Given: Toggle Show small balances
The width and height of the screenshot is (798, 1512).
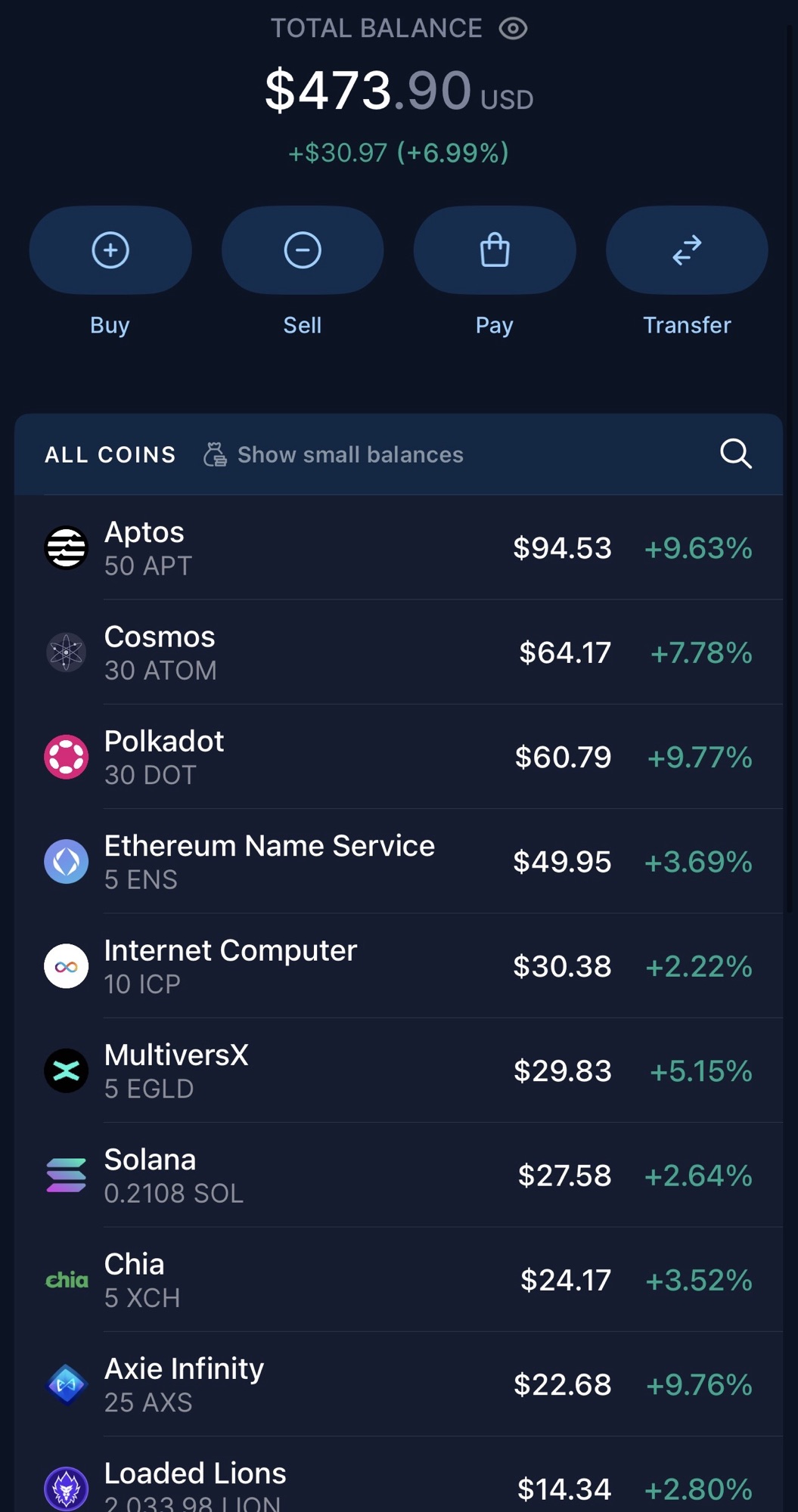Looking at the screenshot, I should [334, 454].
